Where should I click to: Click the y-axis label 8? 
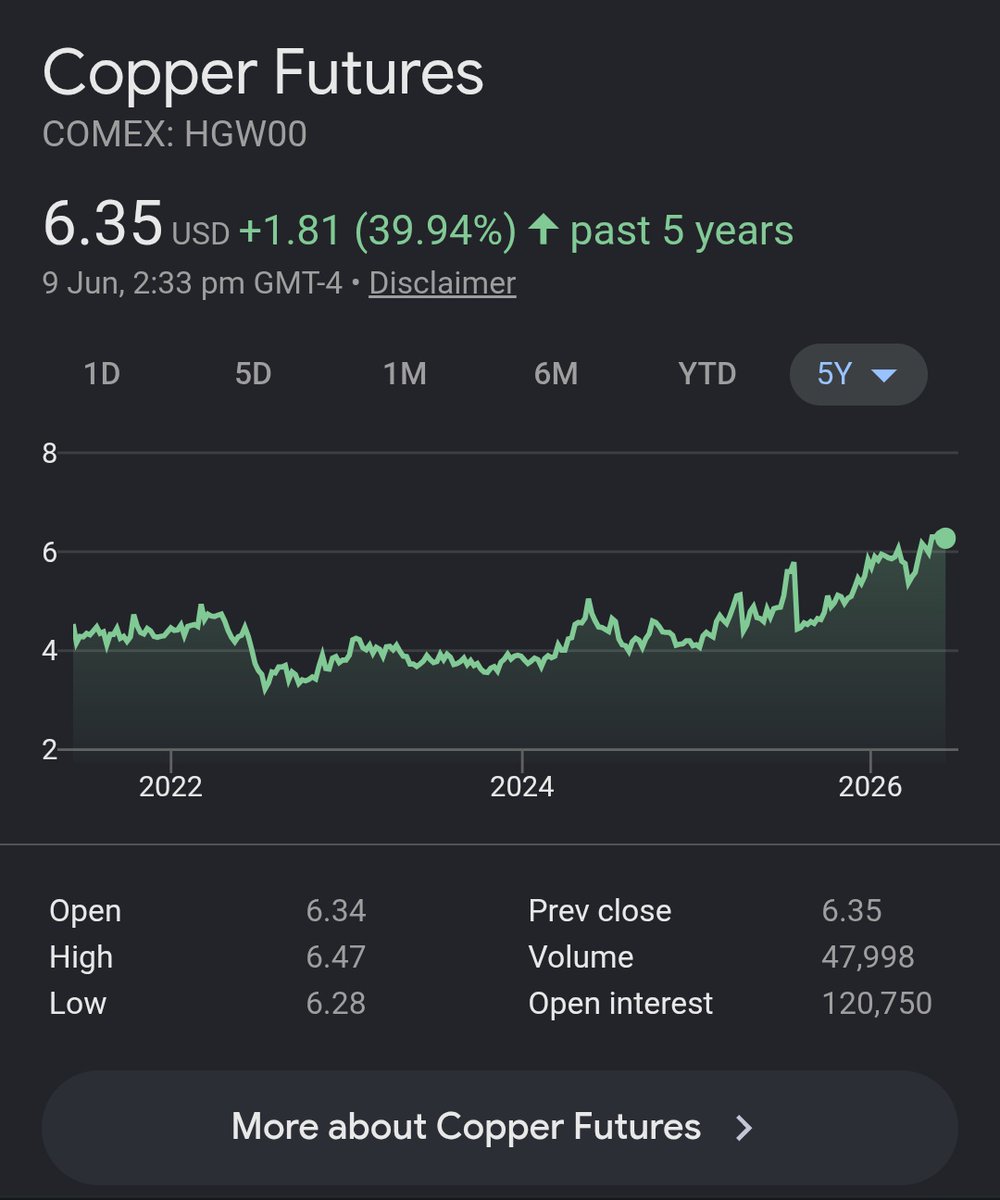(x=49, y=454)
